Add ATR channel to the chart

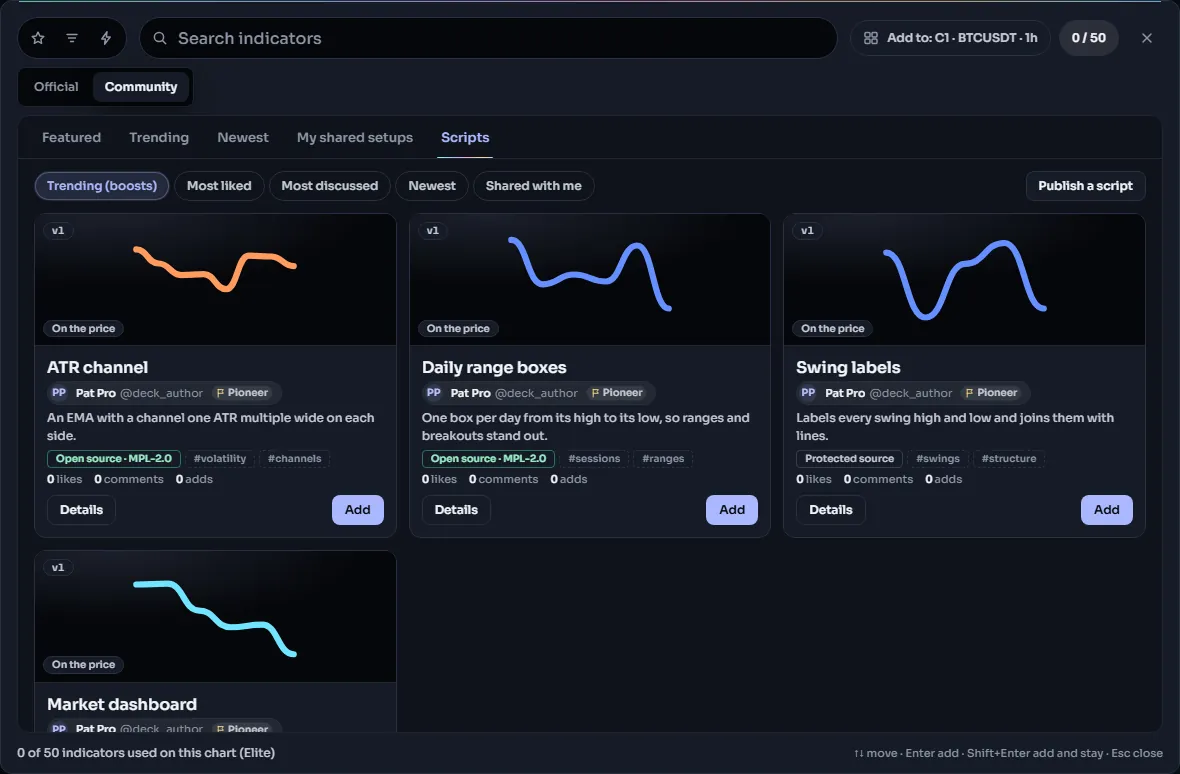pos(357,510)
